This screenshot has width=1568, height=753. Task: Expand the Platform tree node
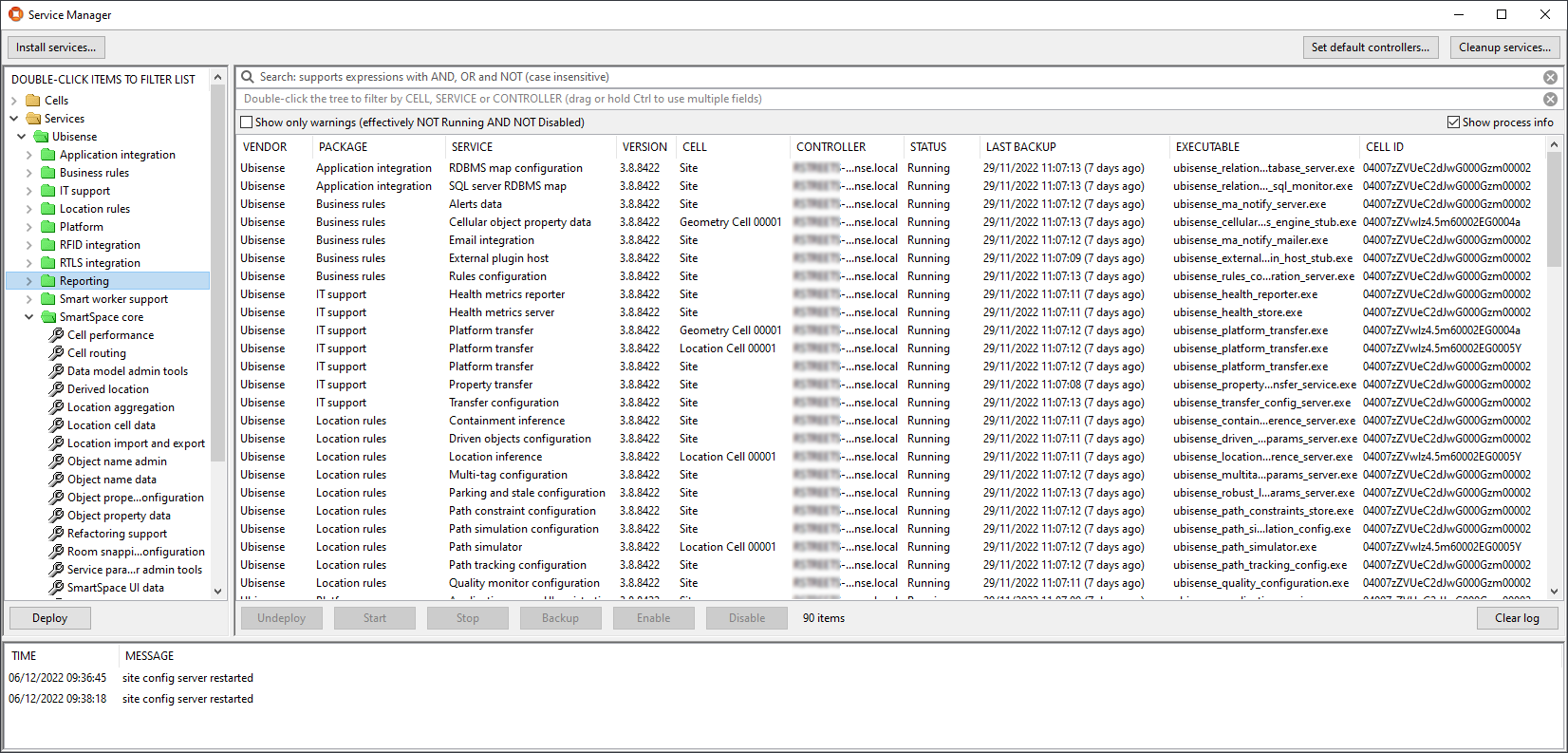pos(29,227)
